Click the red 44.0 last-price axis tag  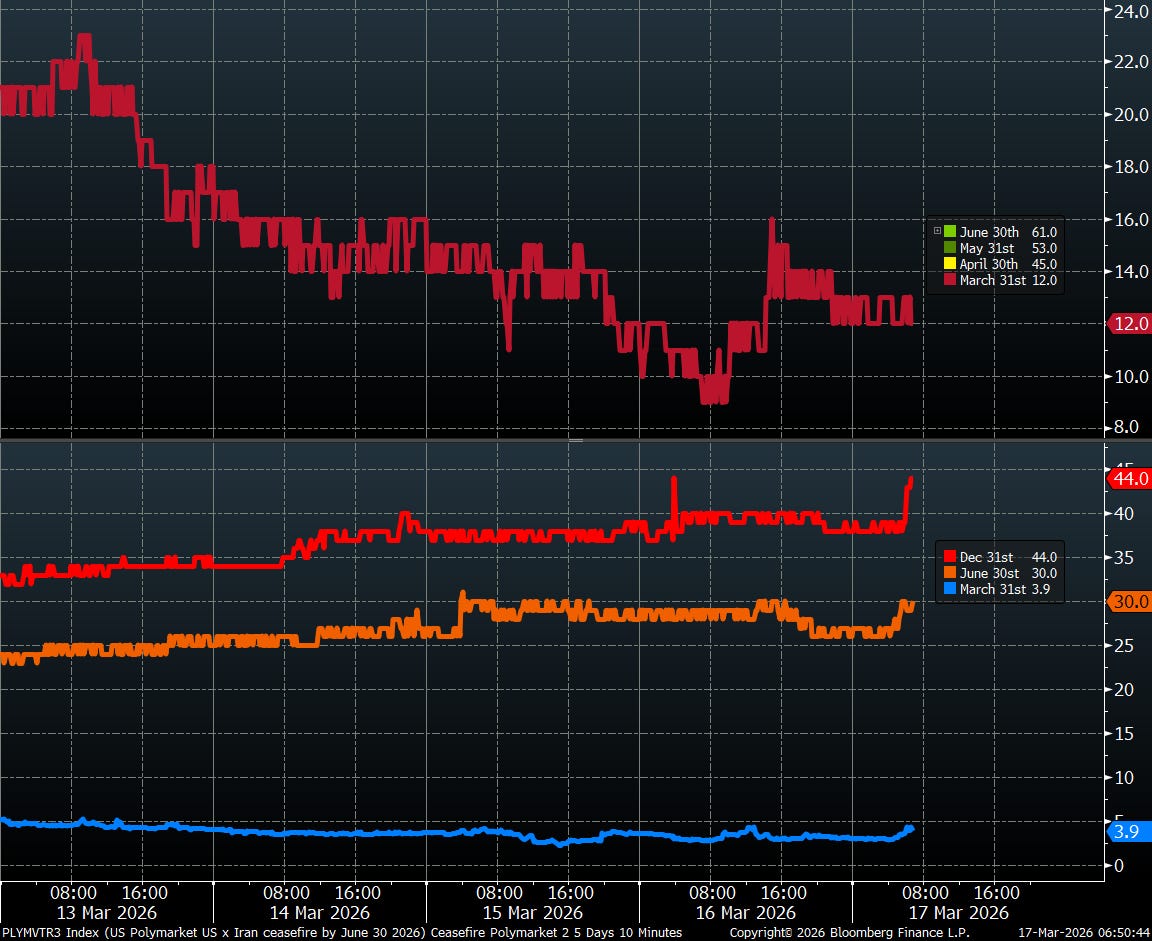pos(1130,478)
